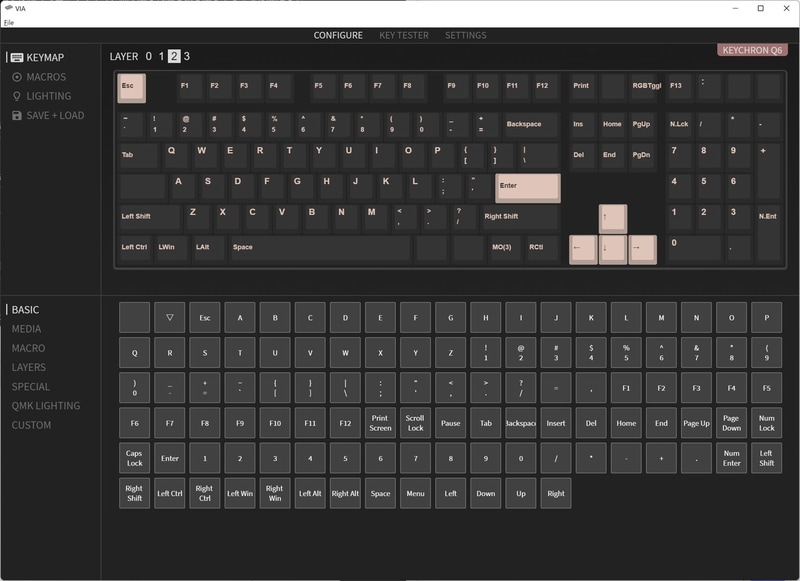Choose the Num Lock keycode
The image size is (800, 581).
point(766,423)
